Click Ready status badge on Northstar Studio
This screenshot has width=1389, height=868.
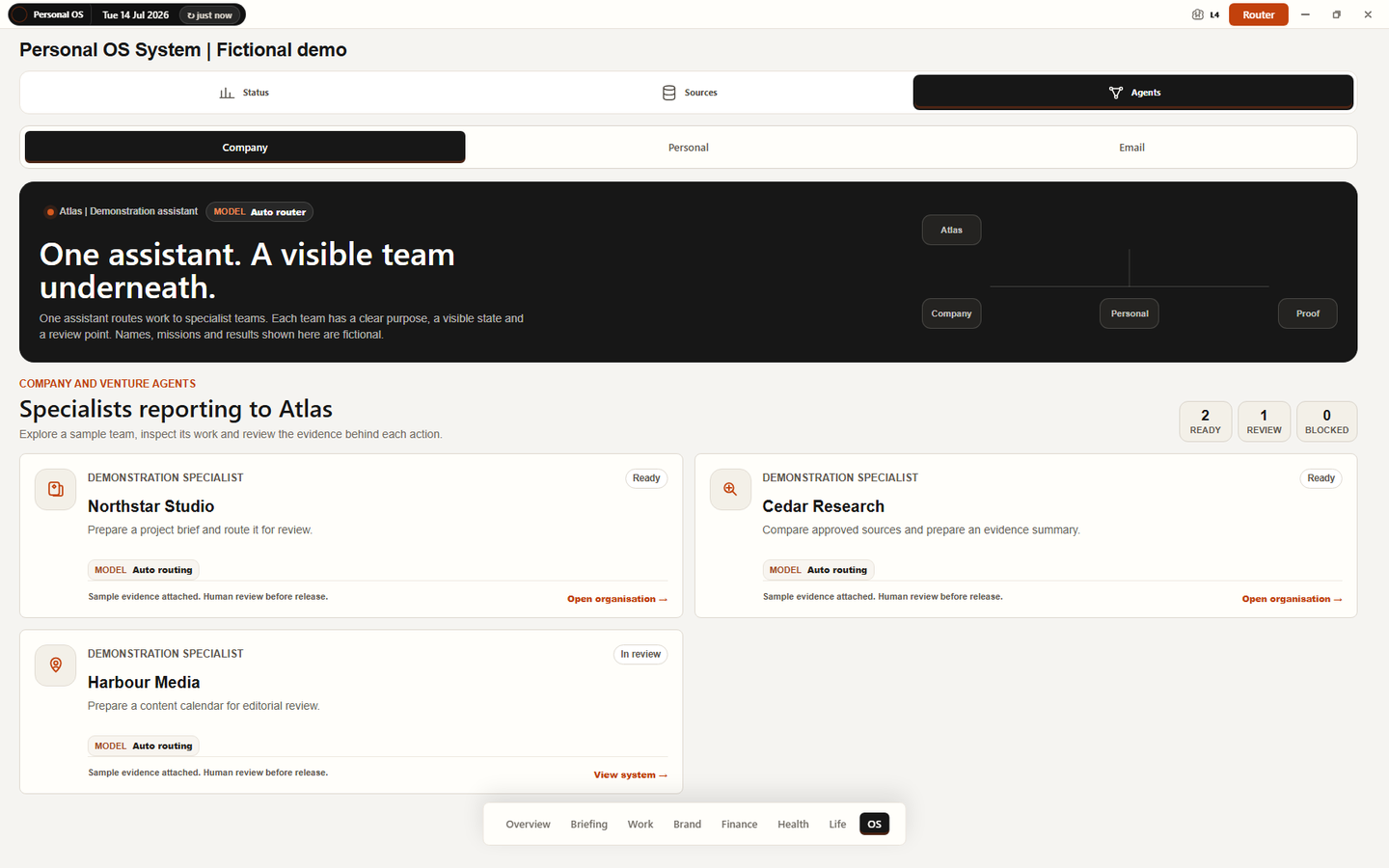(646, 478)
